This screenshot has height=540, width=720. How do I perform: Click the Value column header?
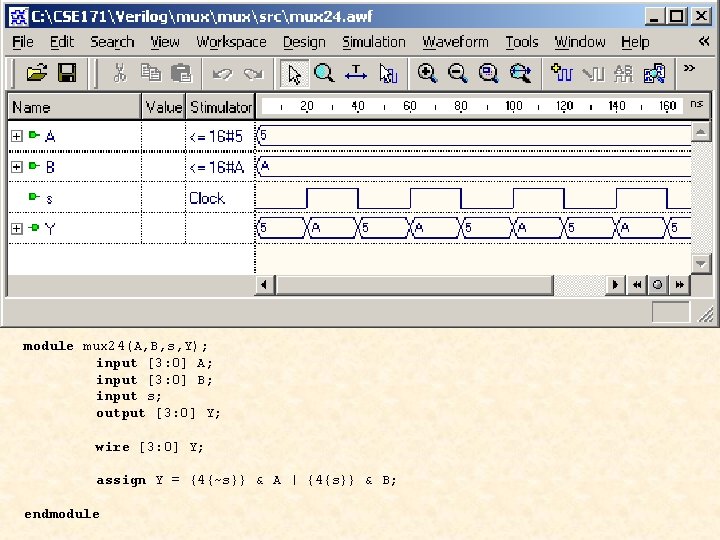(x=163, y=107)
